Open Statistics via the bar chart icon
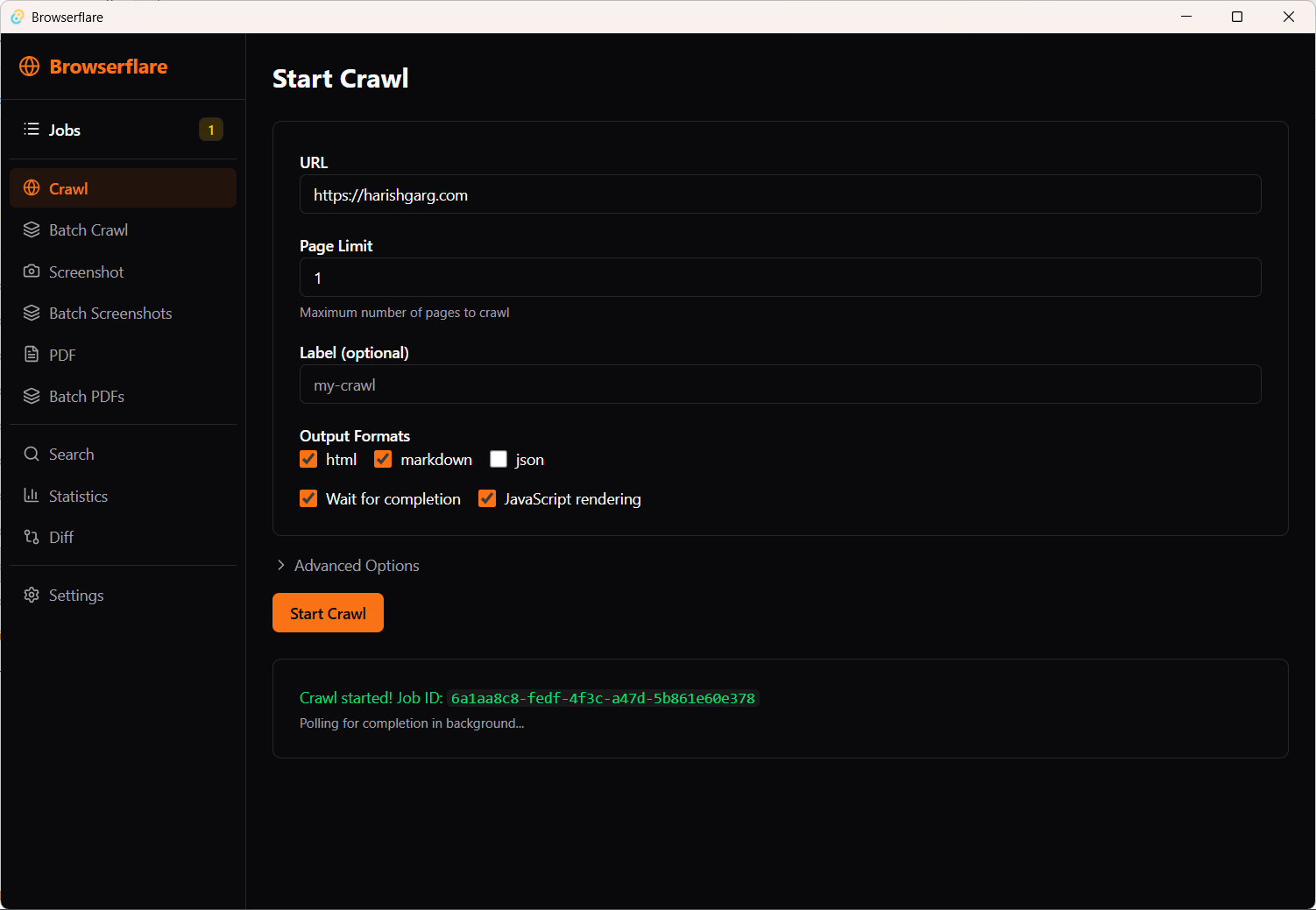This screenshot has height=910, width=1316. click(32, 496)
